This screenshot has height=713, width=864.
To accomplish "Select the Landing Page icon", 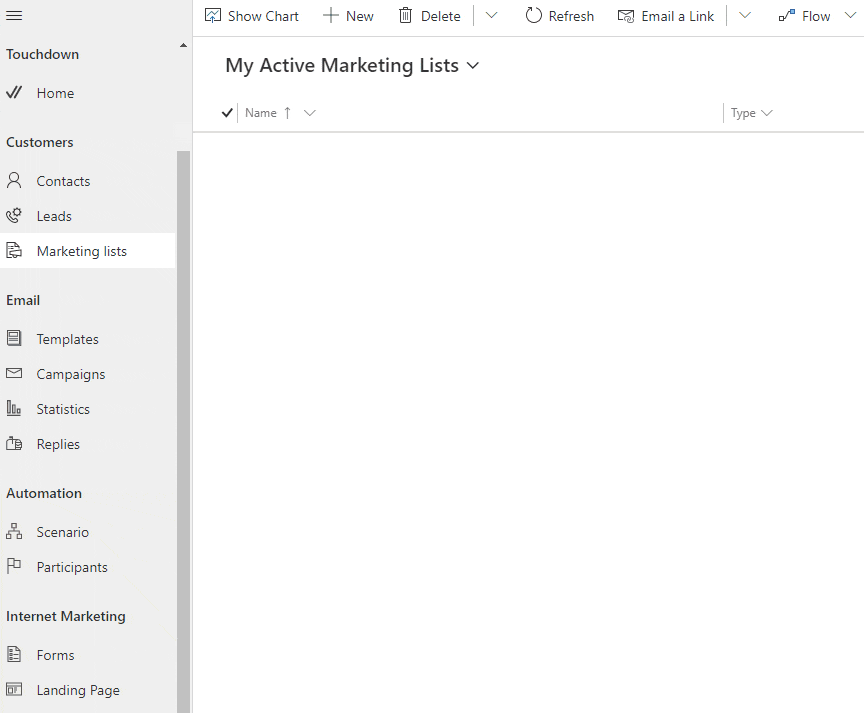I will [x=16, y=690].
